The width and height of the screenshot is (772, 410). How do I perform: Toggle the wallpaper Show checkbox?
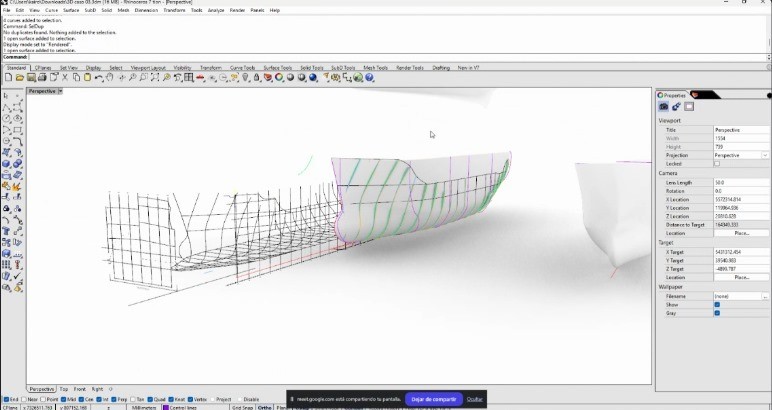click(x=717, y=304)
